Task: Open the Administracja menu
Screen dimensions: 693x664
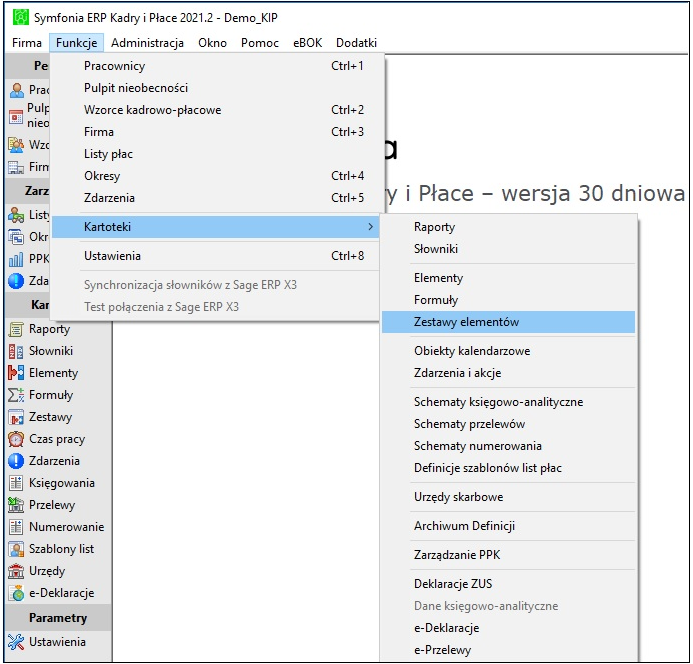Action: pos(147,43)
